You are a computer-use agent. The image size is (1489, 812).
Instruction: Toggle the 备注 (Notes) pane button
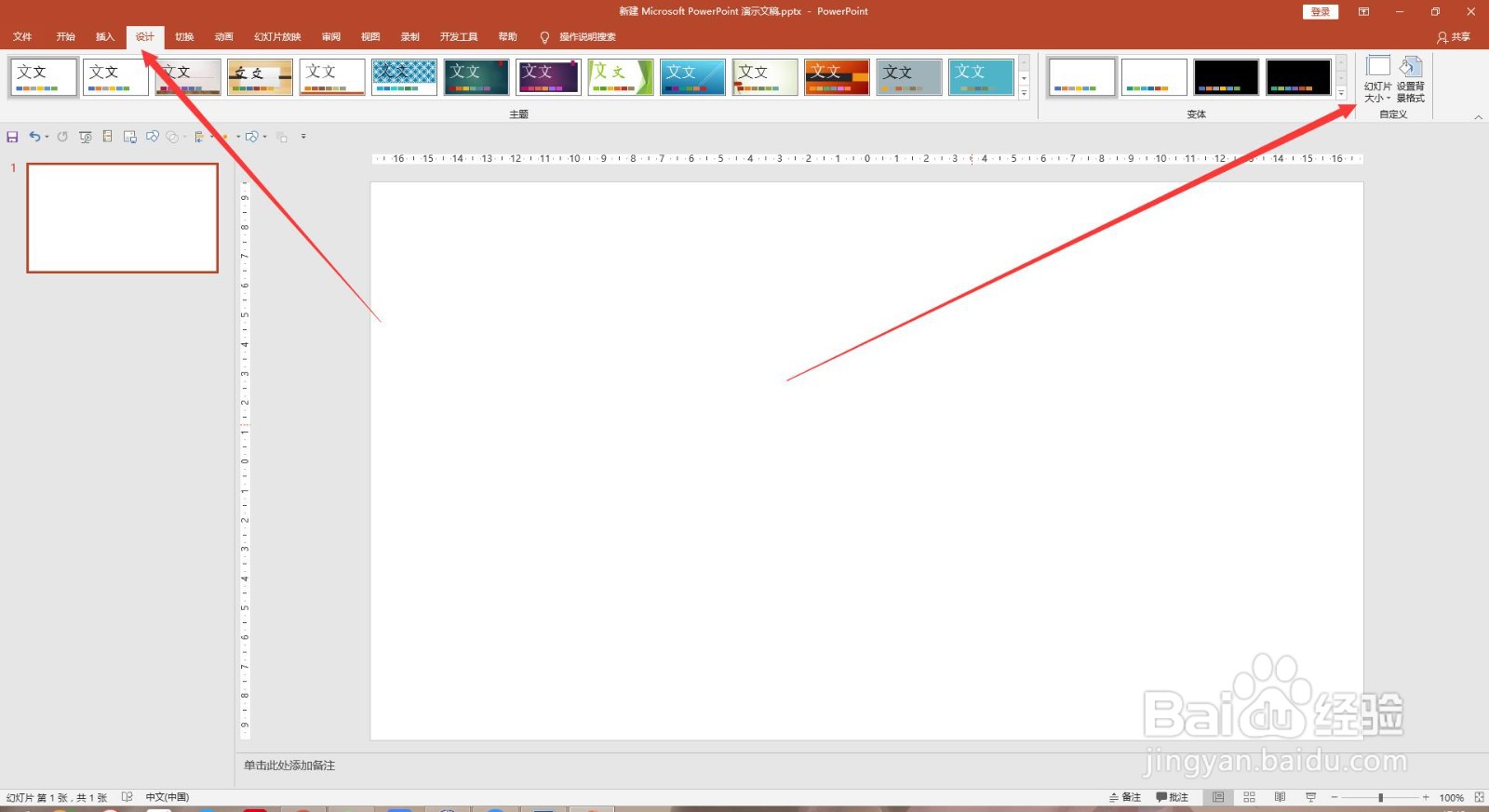tap(1125, 798)
